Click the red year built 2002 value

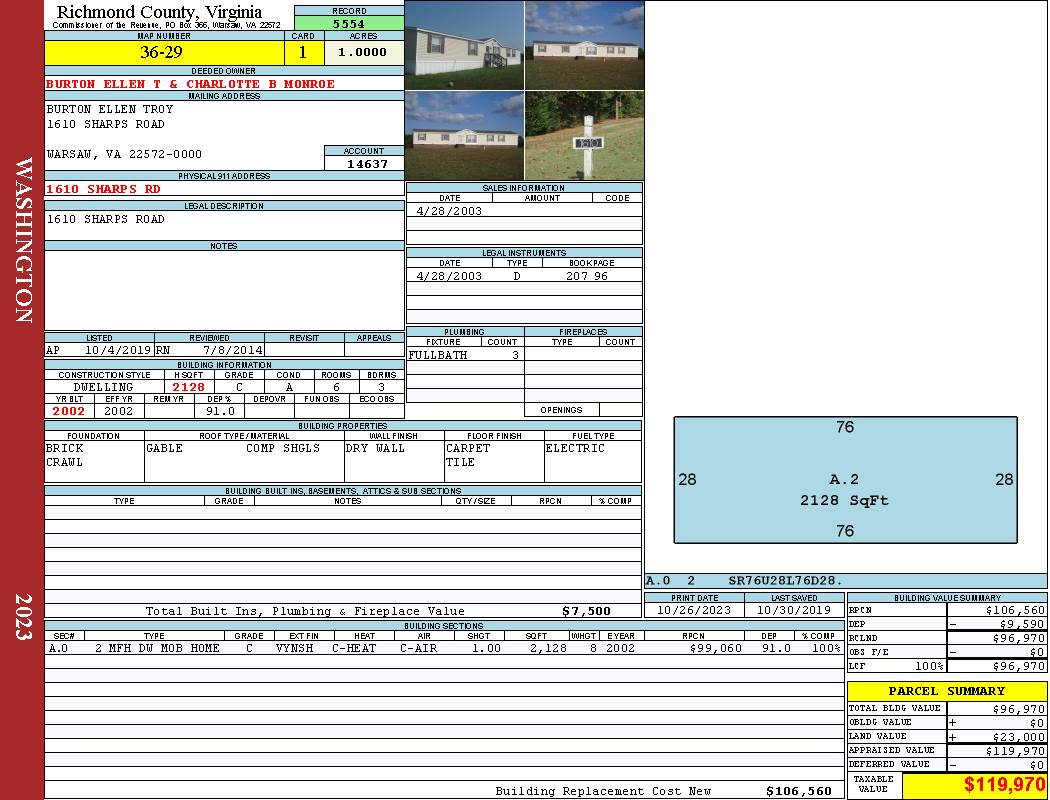pyautogui.click(x=69, y=411)
